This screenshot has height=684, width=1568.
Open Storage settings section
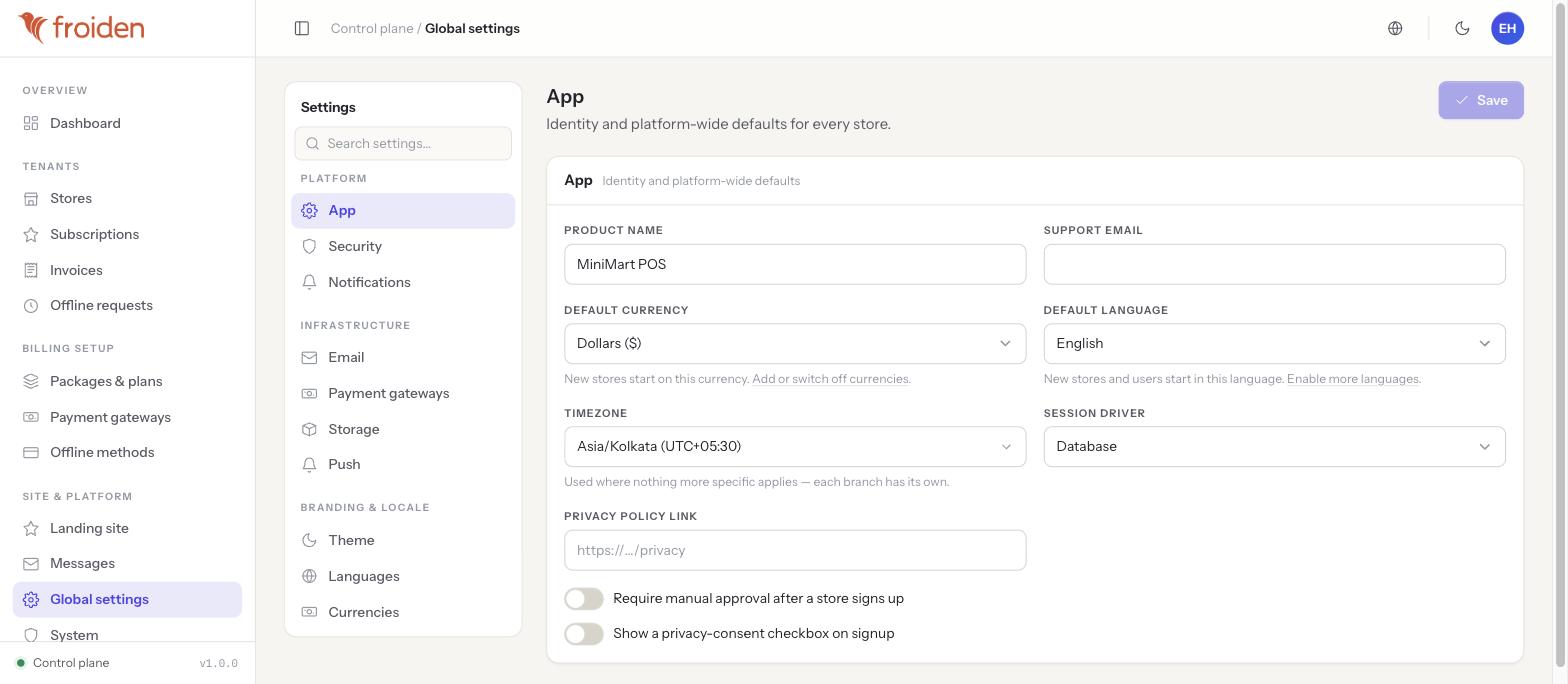(x=403, y=429)
